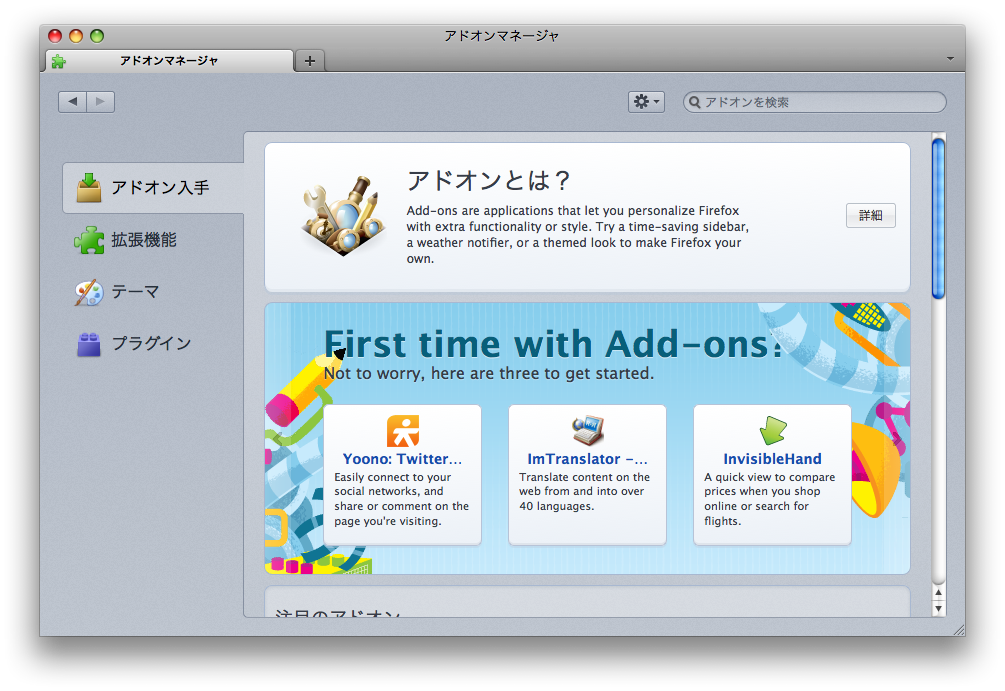Open a new tab with the plus button
Viewport: 1005px width, 691px height.
(309, 60)
